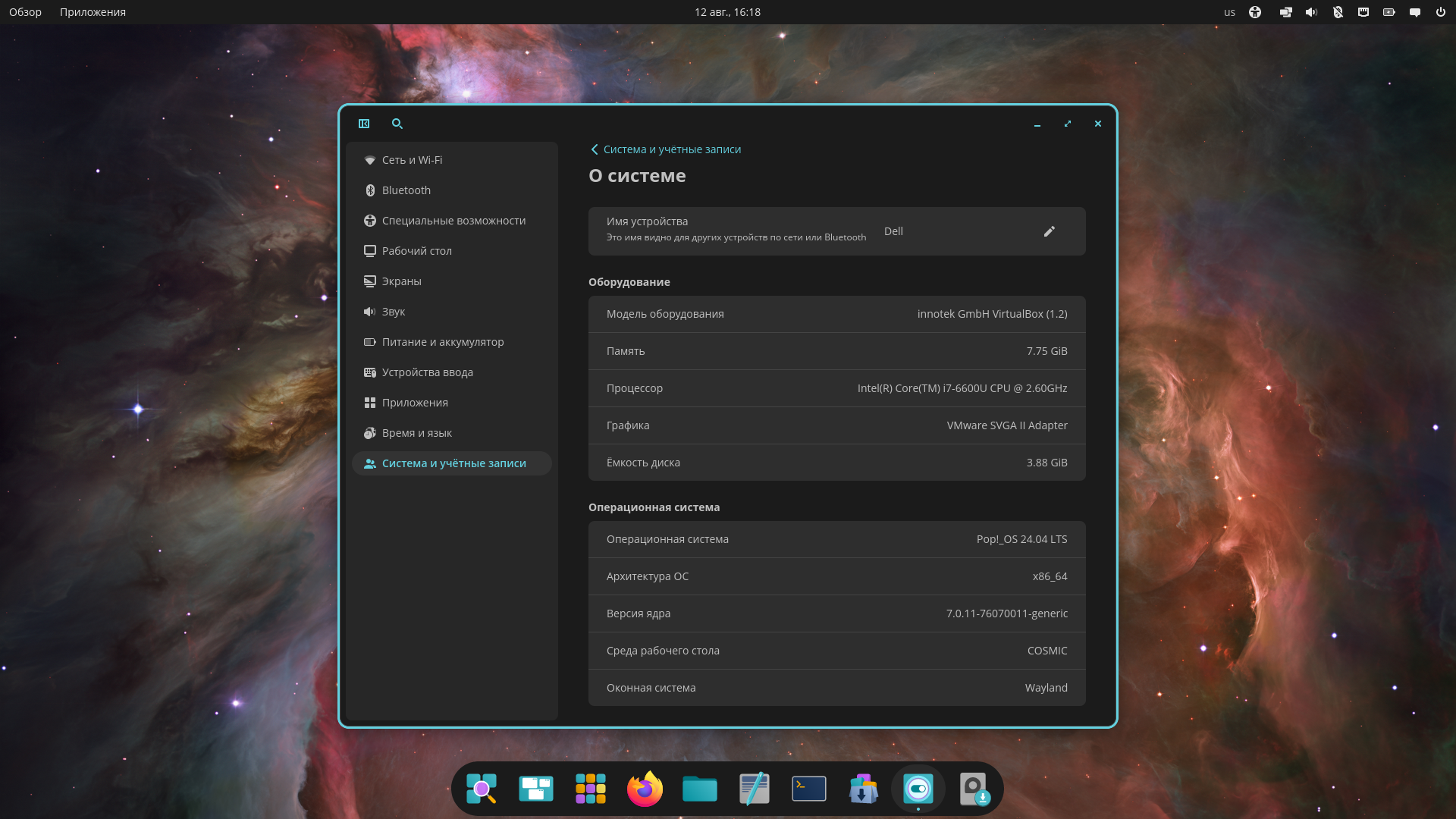Click the 'innotek GmbH VirtualBox (1.2)' hardware model

pyautogui.click(x=992, y=314)
